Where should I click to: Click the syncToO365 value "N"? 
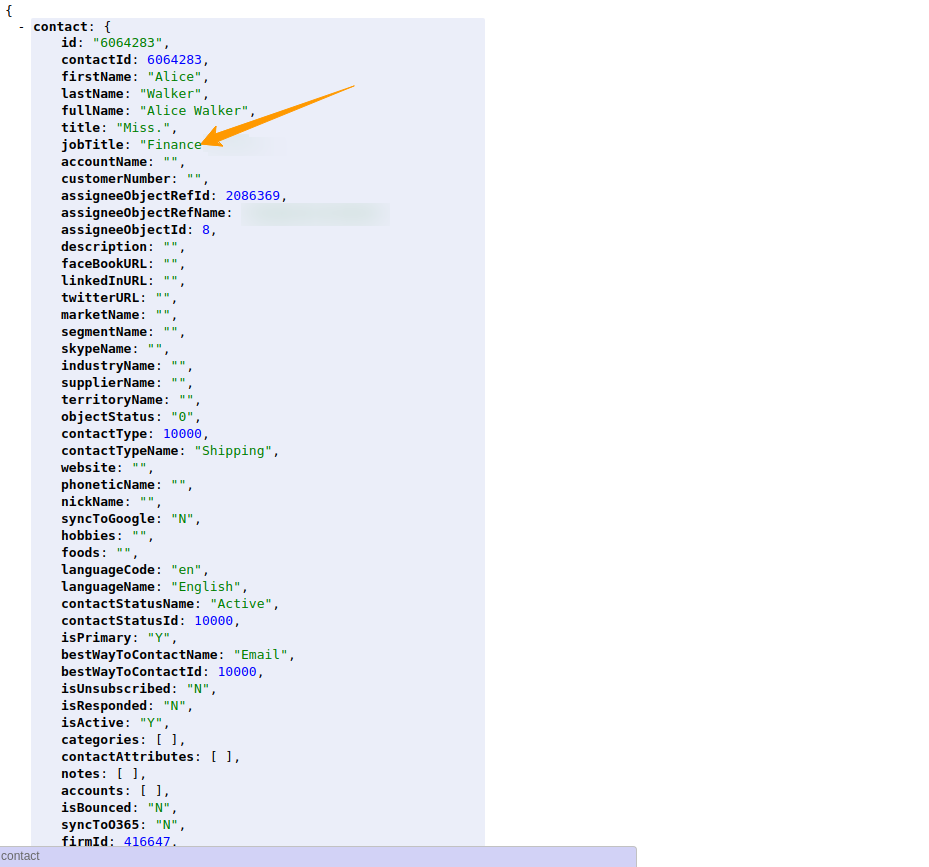coord(166,825)
